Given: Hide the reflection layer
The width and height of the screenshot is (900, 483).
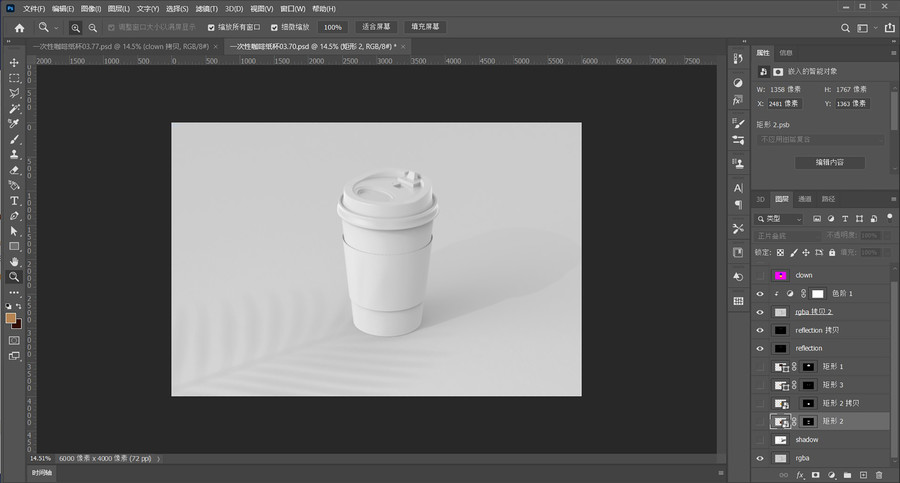Looking at the screenshot, I should pos(761,348).
